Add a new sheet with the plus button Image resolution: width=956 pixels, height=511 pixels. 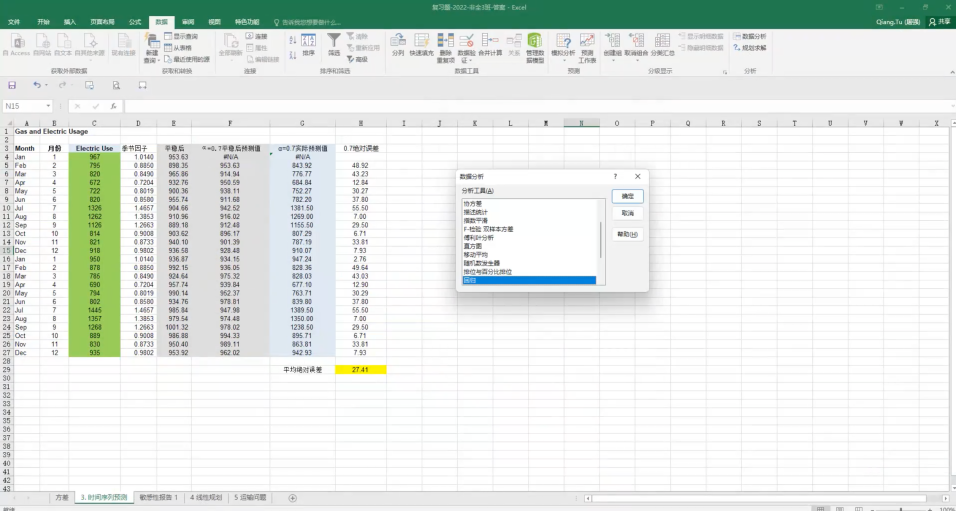pyautogui.click(x=292, y=497)
